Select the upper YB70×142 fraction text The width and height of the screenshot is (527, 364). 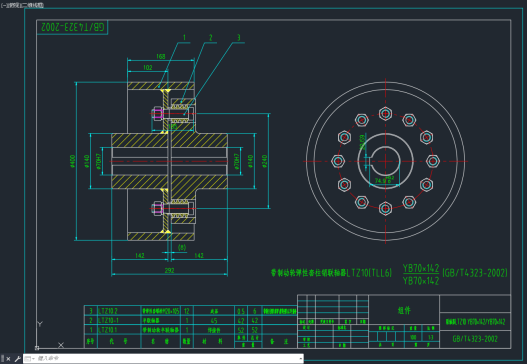pos(421,268)
